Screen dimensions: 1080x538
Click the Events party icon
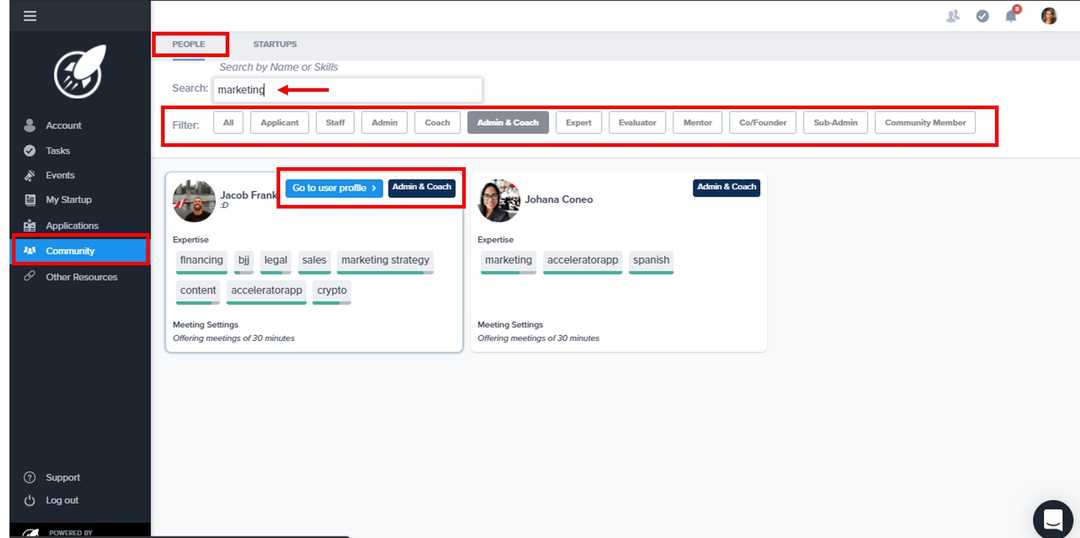coord(30,175)
